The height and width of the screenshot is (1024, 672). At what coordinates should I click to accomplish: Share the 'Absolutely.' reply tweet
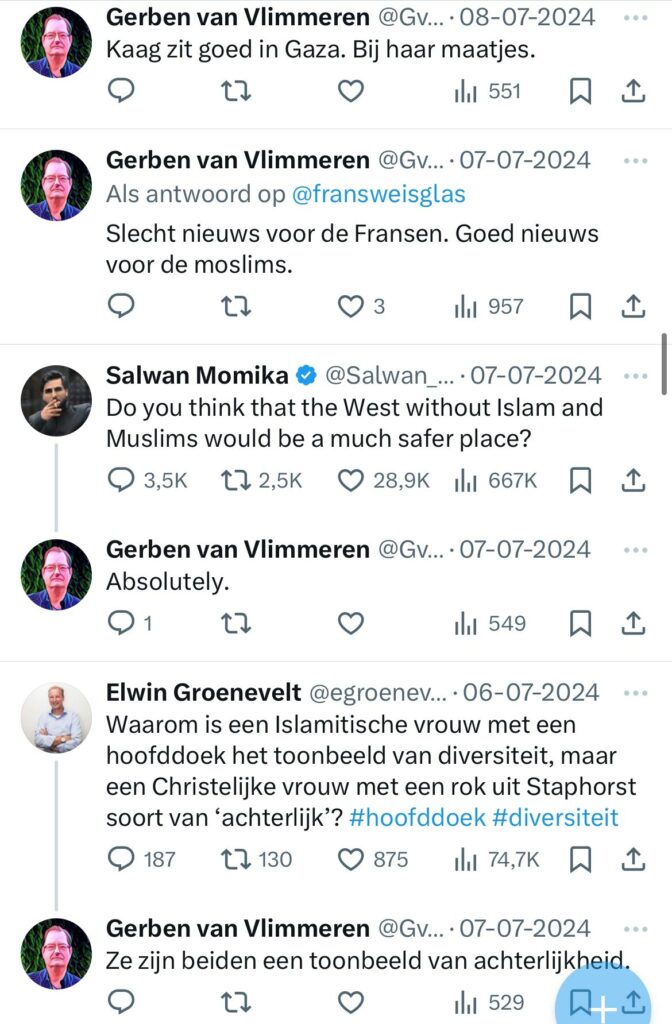pos(632,623)
